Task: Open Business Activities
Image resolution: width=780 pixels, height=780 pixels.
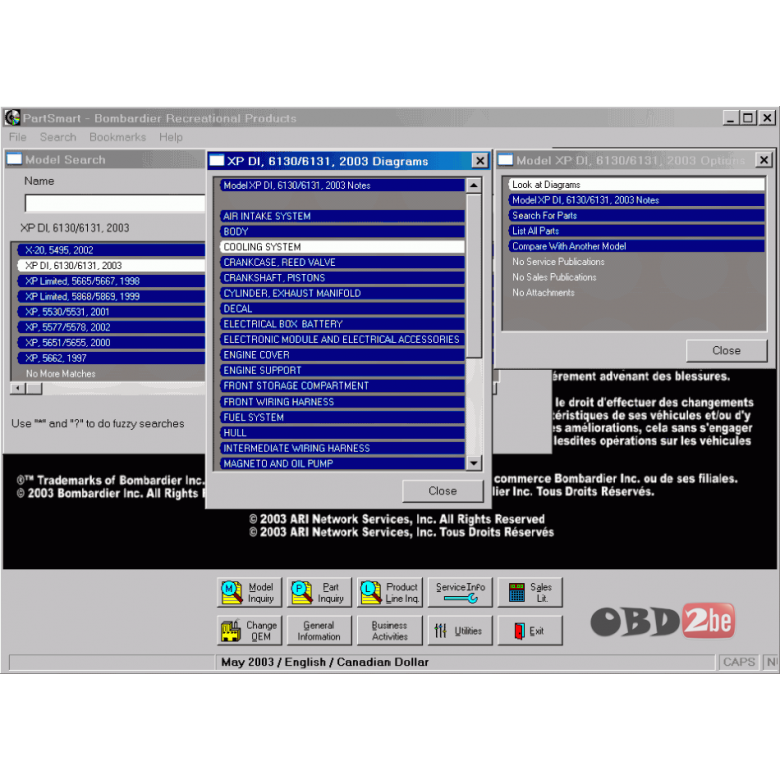Action: point(390,630)
